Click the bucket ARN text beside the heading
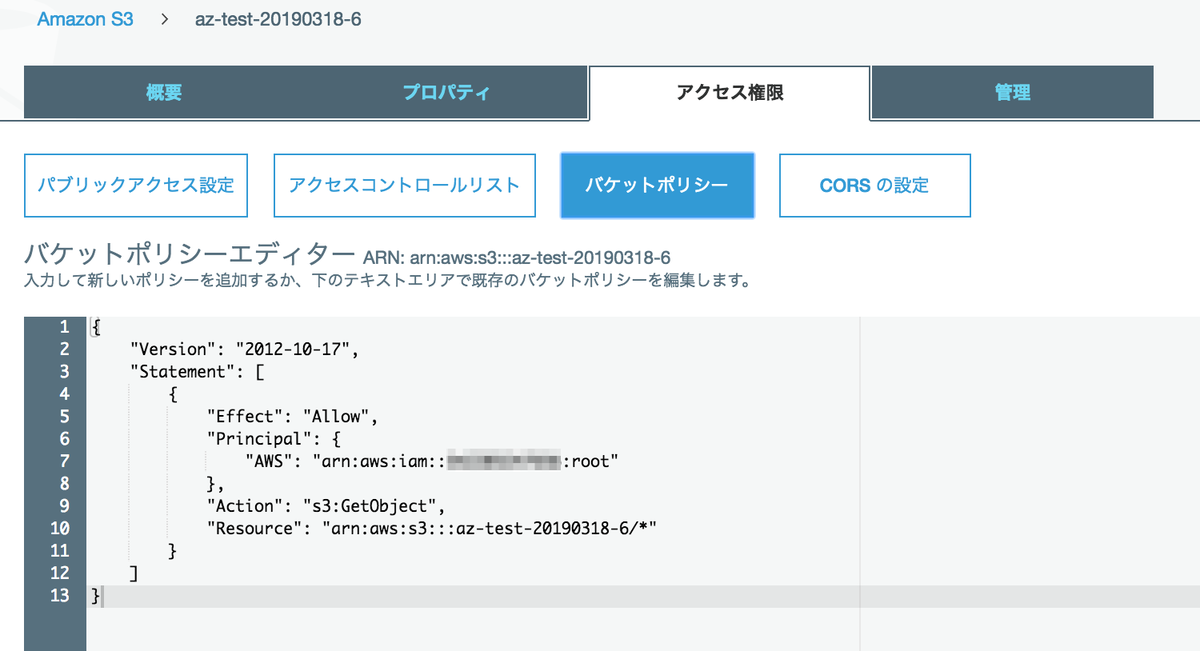The image size is (1200, 651). (517, 256)
